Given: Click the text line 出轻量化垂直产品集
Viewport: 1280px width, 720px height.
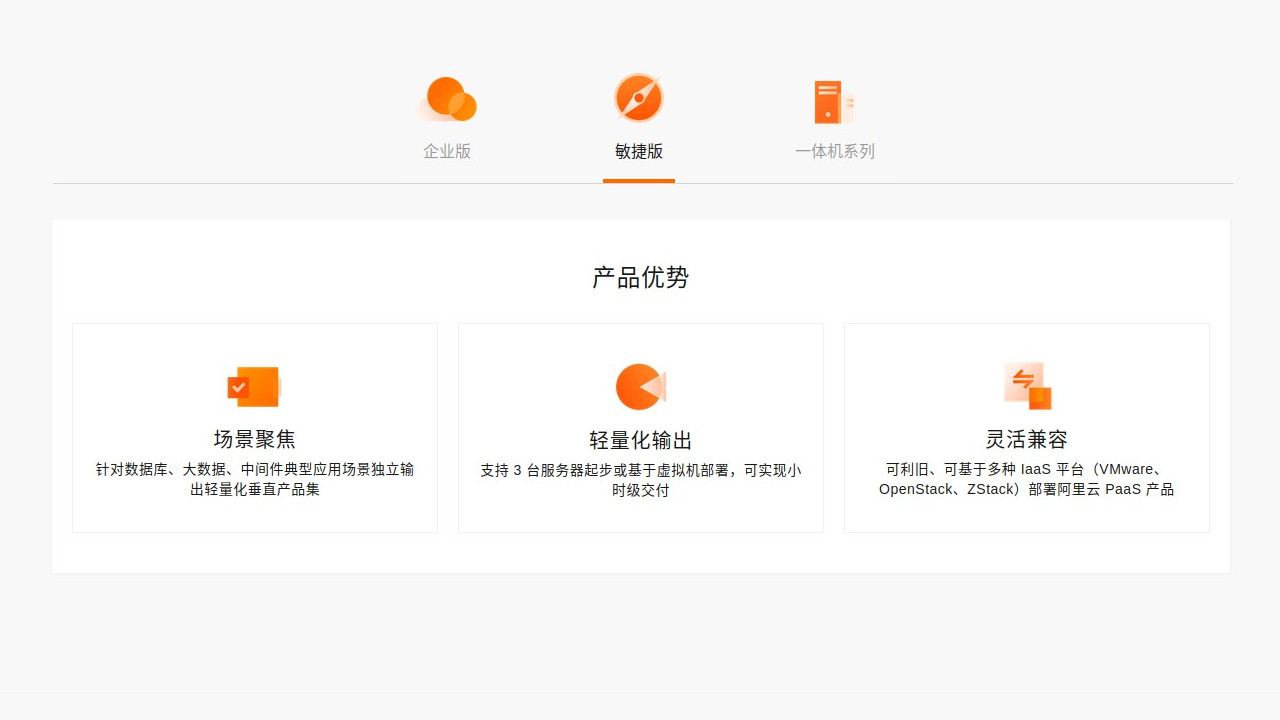Looking at the screenshot, I should [x=255, y=490].
